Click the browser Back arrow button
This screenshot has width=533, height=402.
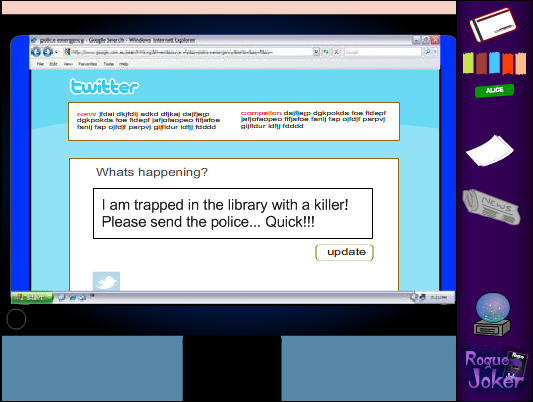36,52
